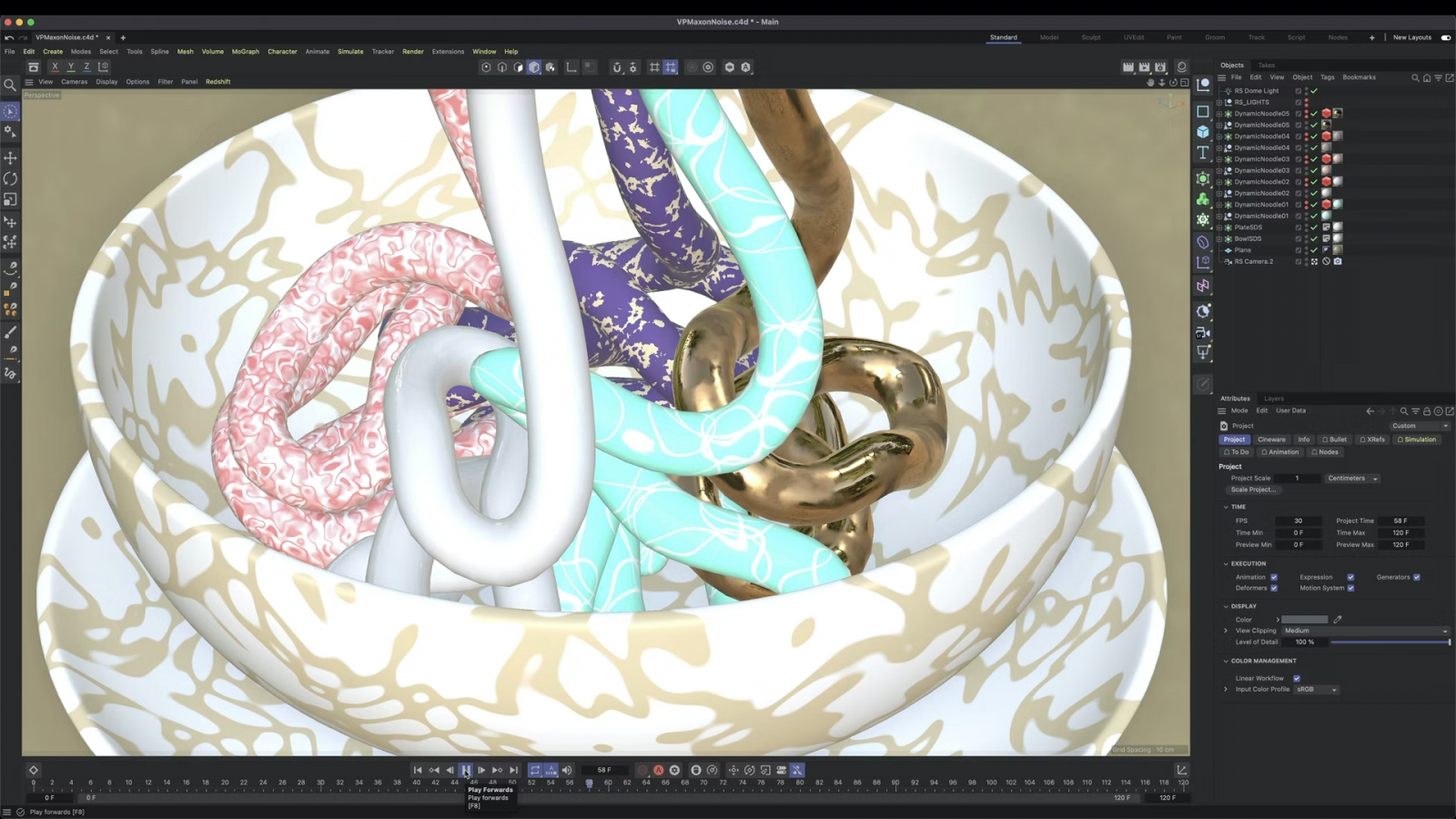Search in the Objects manager
The height and width of the screenshot is (819, 1456).
[x=1415, y=77]
